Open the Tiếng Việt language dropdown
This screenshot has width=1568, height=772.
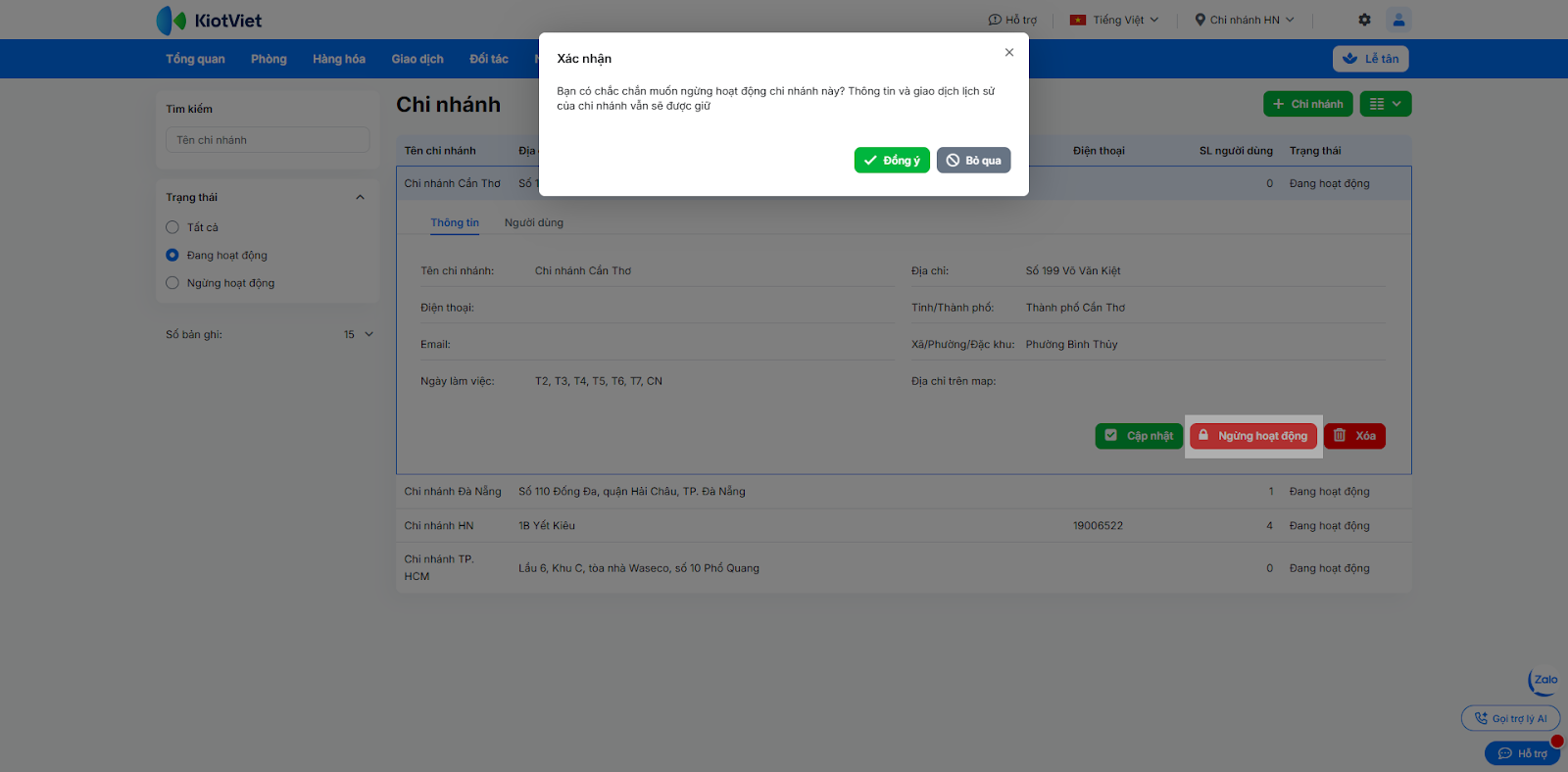[x=1114, y=20]
